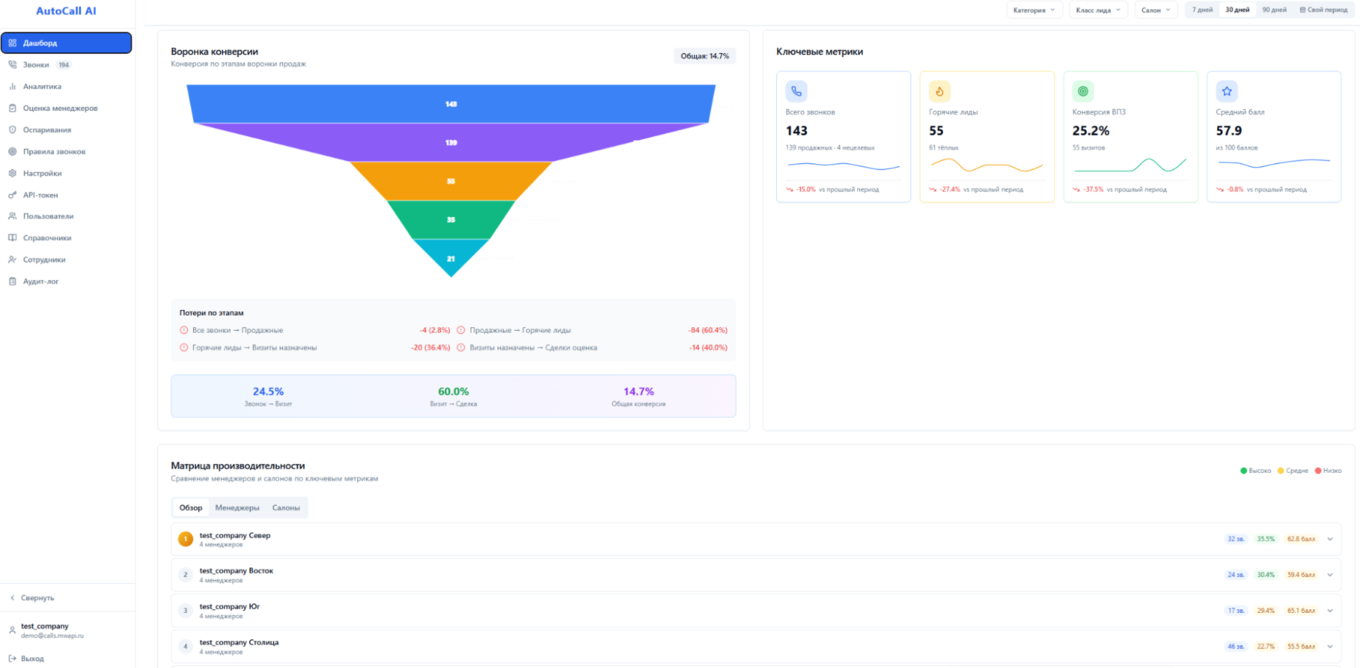Expand the test_company Север row chevron
The width and height of the screenshot is (1360, 668).
(x=1330, y=539)
